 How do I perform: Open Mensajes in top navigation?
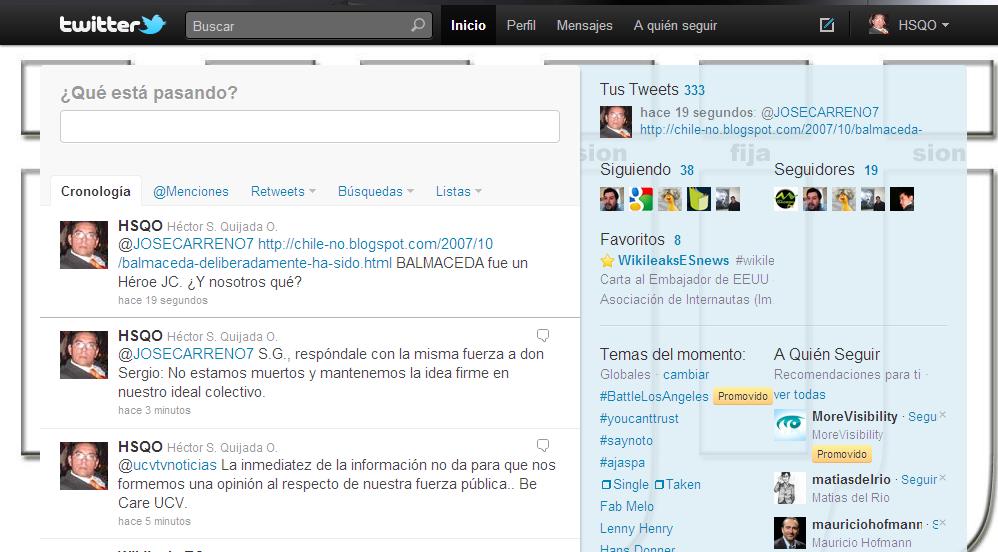[584, 25]
